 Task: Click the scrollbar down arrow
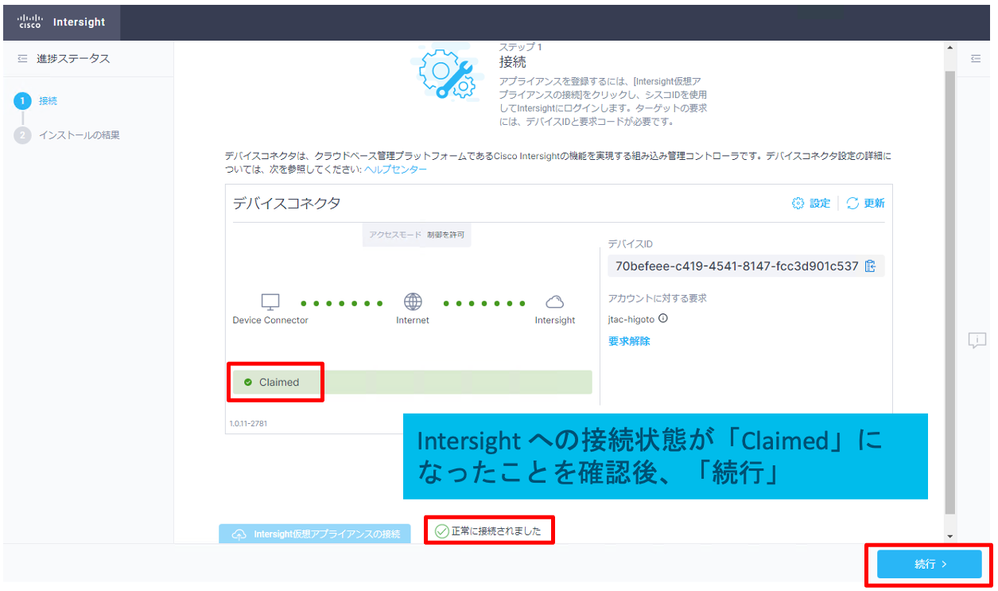click(x=950, y=536)
